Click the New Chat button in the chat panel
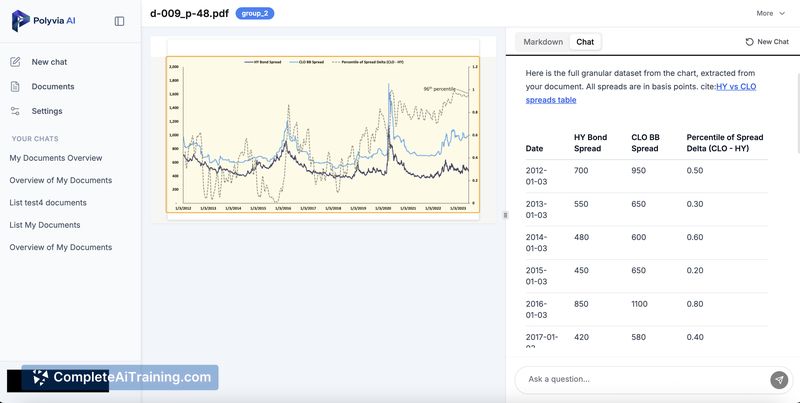 click(767, 42)
